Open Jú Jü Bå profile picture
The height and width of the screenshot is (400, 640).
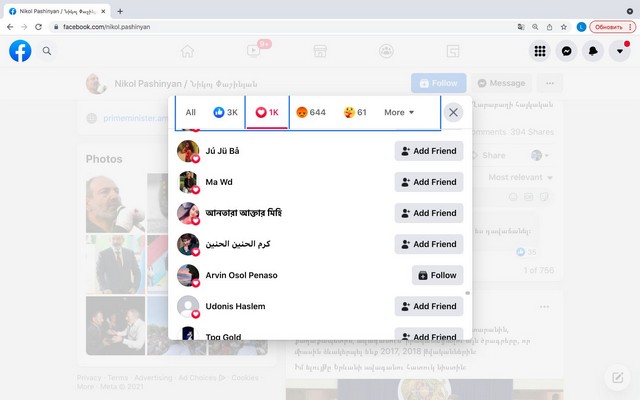tap(188, 151)
